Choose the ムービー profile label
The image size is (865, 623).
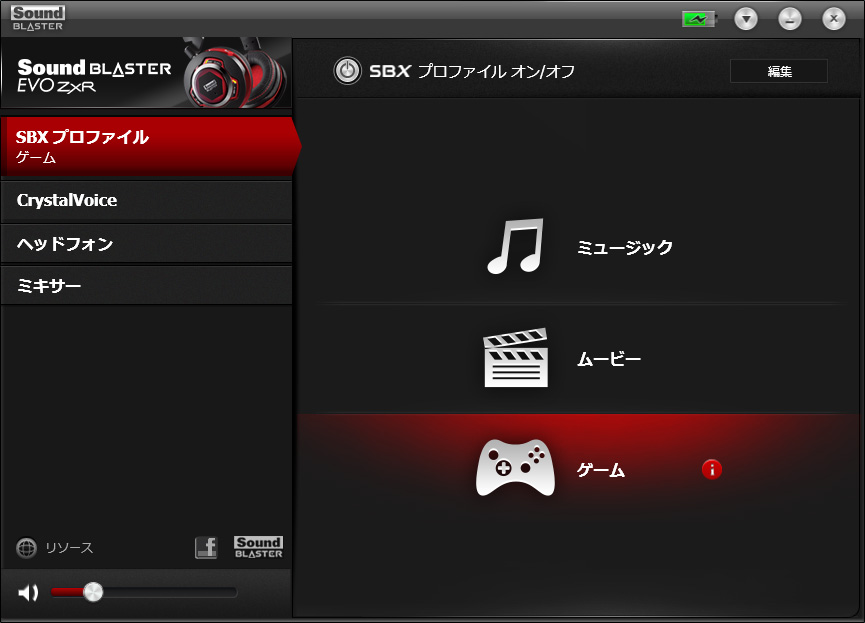609,359
